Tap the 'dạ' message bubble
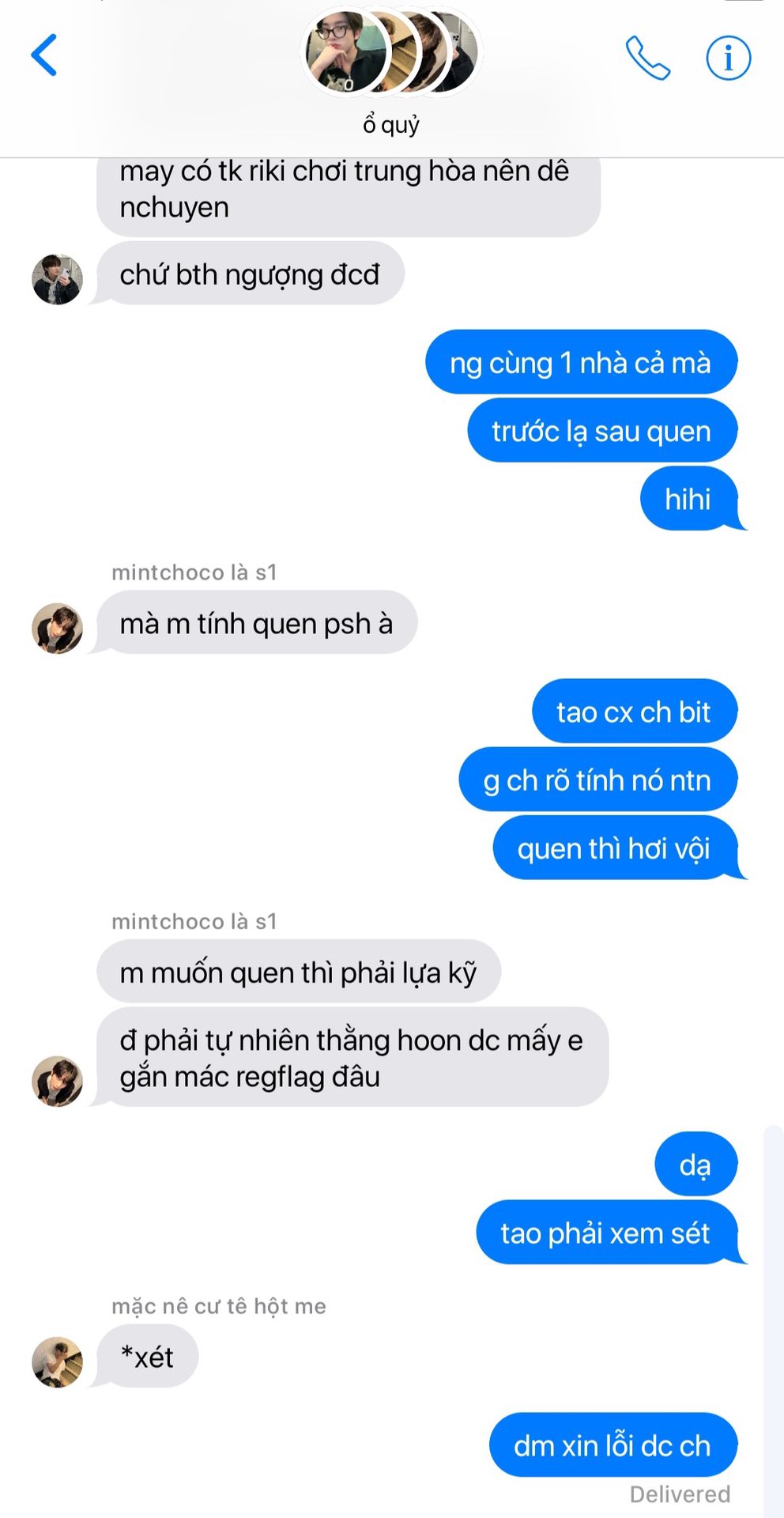784x1518 pixels. point(695,1165)
